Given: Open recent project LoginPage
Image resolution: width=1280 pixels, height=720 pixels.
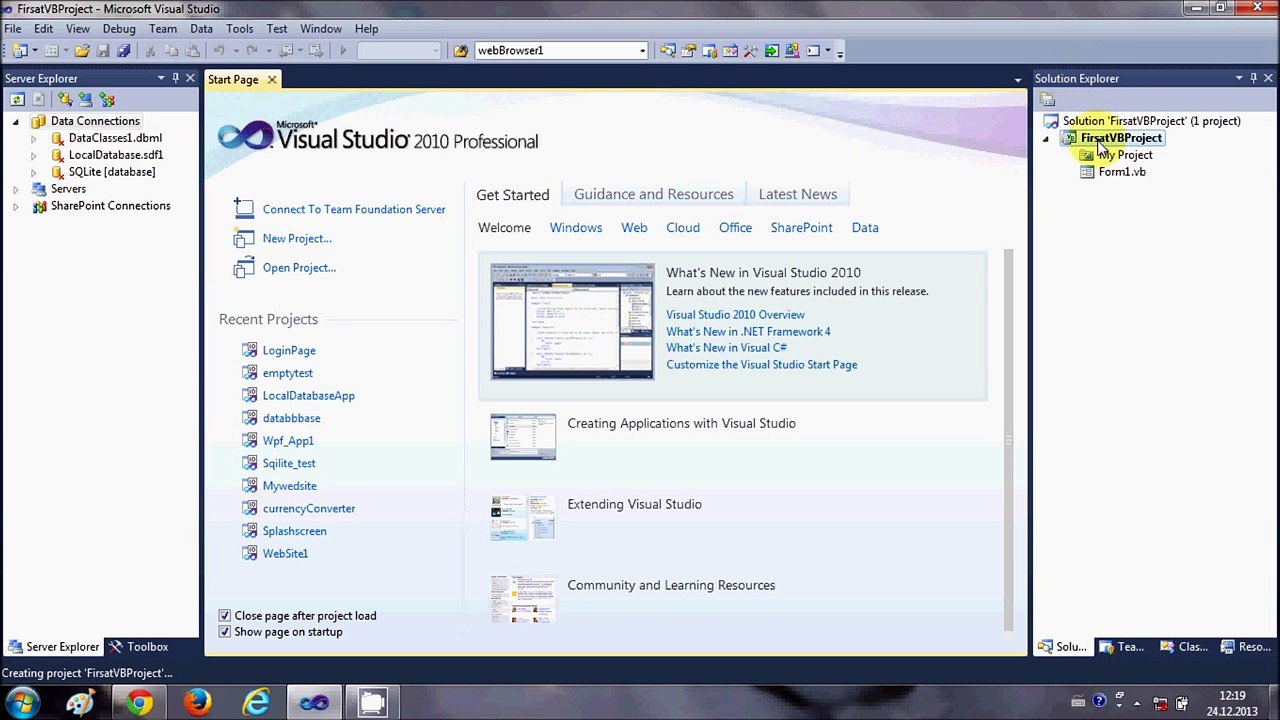Looking at the screenshot, I should 289,351.
